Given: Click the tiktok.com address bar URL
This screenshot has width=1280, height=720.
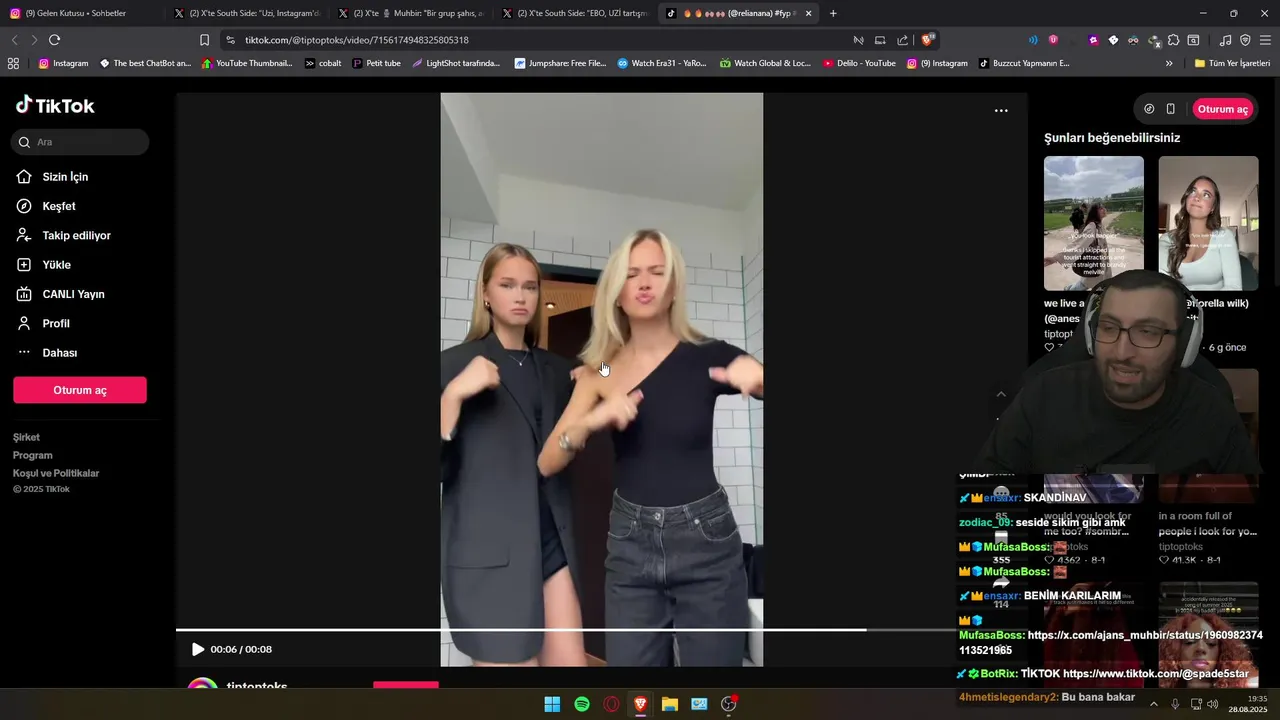Looking at the screenshot, I should 357,40.
